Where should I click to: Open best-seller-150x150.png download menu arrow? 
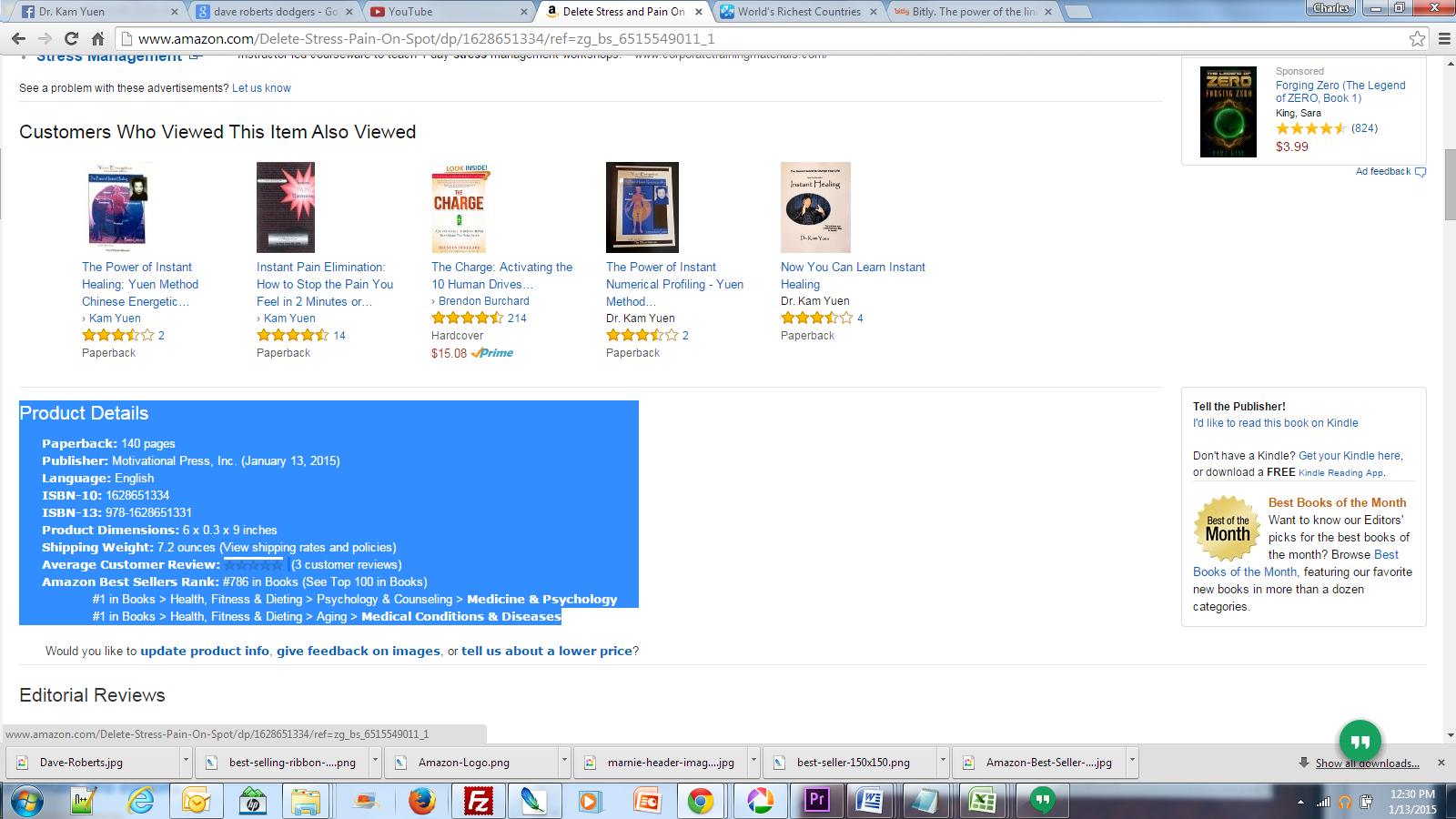point(943,762)
